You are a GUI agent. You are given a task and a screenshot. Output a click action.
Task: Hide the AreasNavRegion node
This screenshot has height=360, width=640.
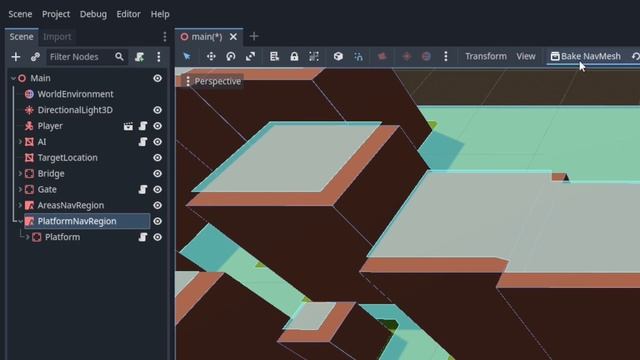point(158,205)
